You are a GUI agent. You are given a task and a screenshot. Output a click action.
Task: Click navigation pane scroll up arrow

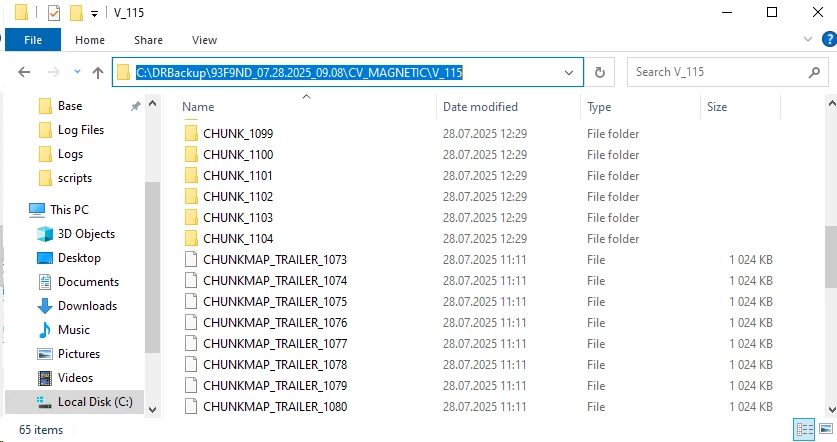tap(153, 104)
